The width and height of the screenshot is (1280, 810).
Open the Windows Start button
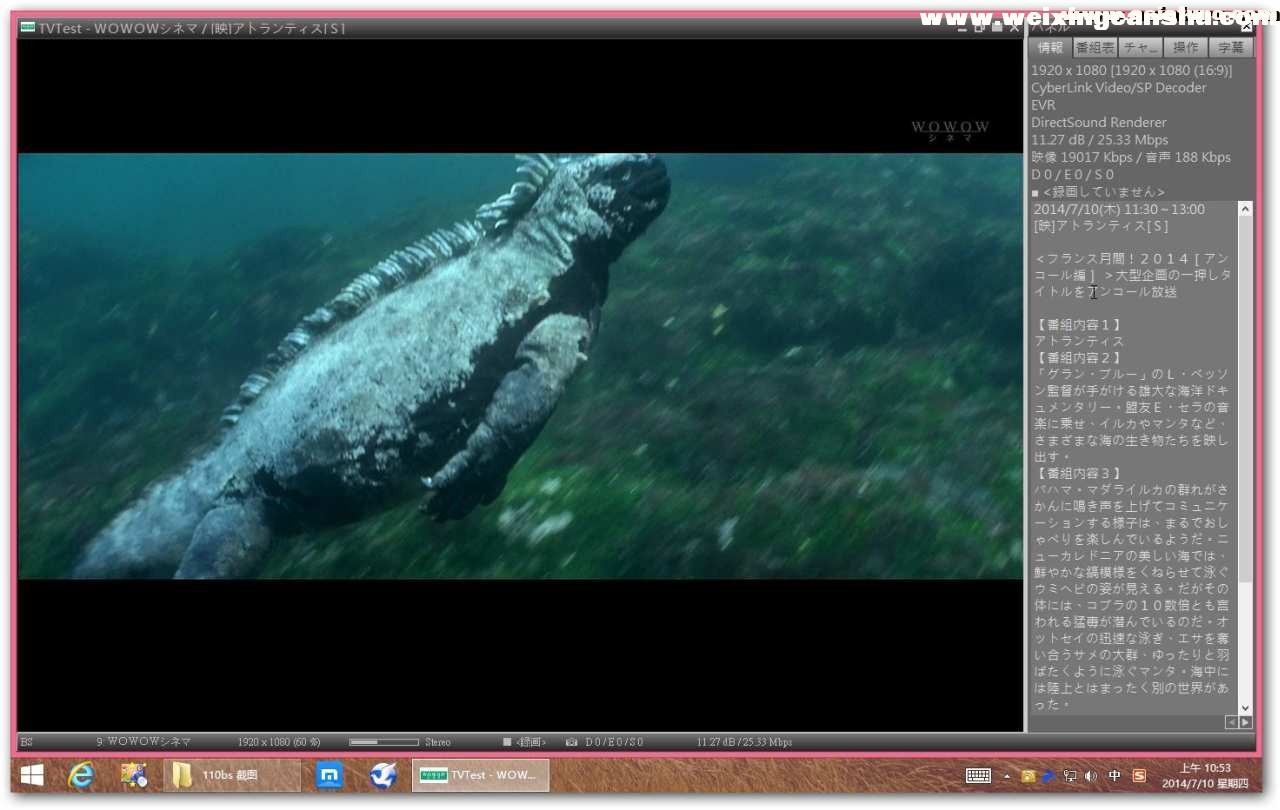(31, 775)
